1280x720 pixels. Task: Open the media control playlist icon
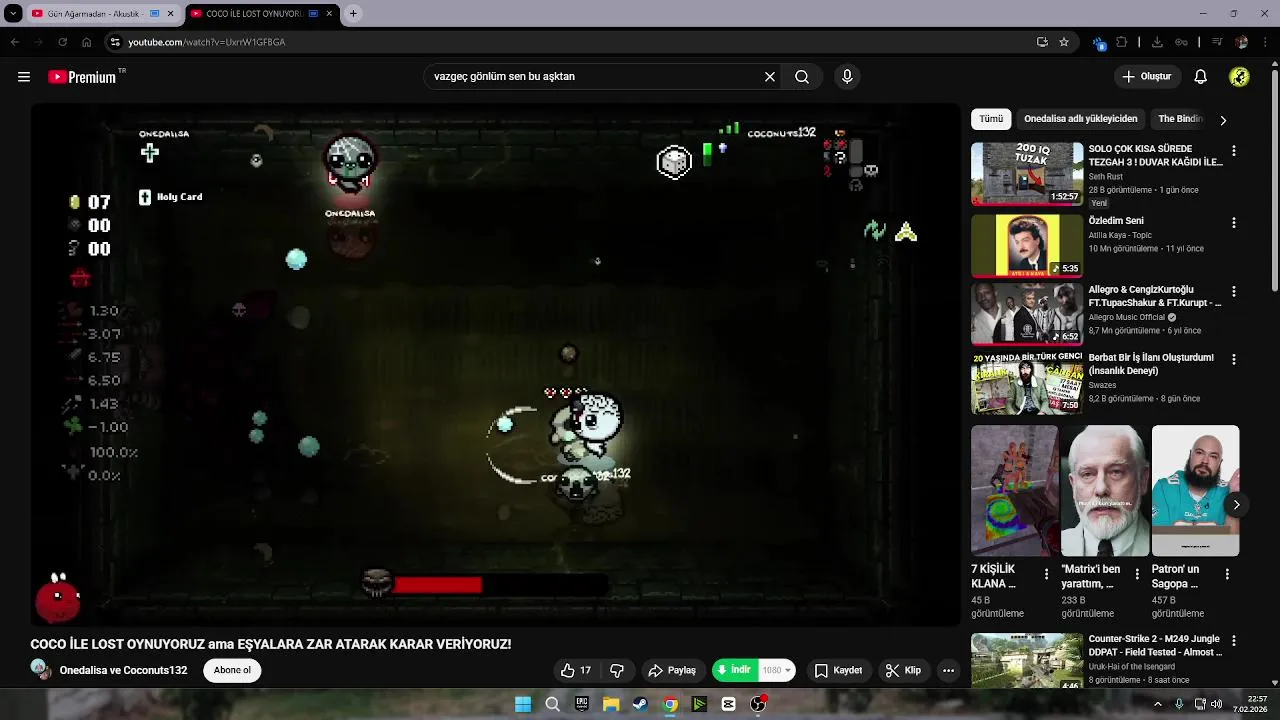[x=1217, y=42]
